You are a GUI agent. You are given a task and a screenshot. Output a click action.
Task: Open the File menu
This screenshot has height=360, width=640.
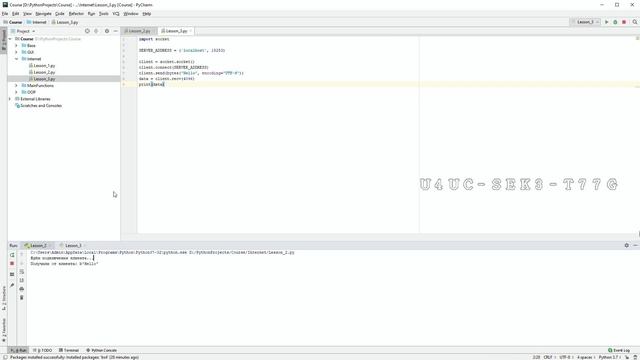(x=5, y=13)
